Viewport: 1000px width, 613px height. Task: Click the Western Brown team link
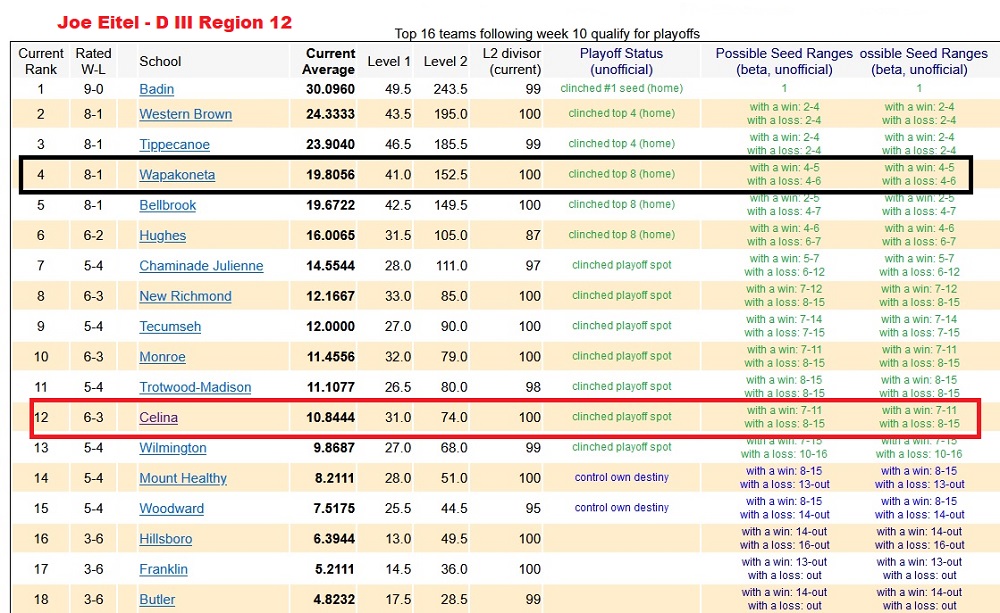pyautogui.click(x=185, y=114)
